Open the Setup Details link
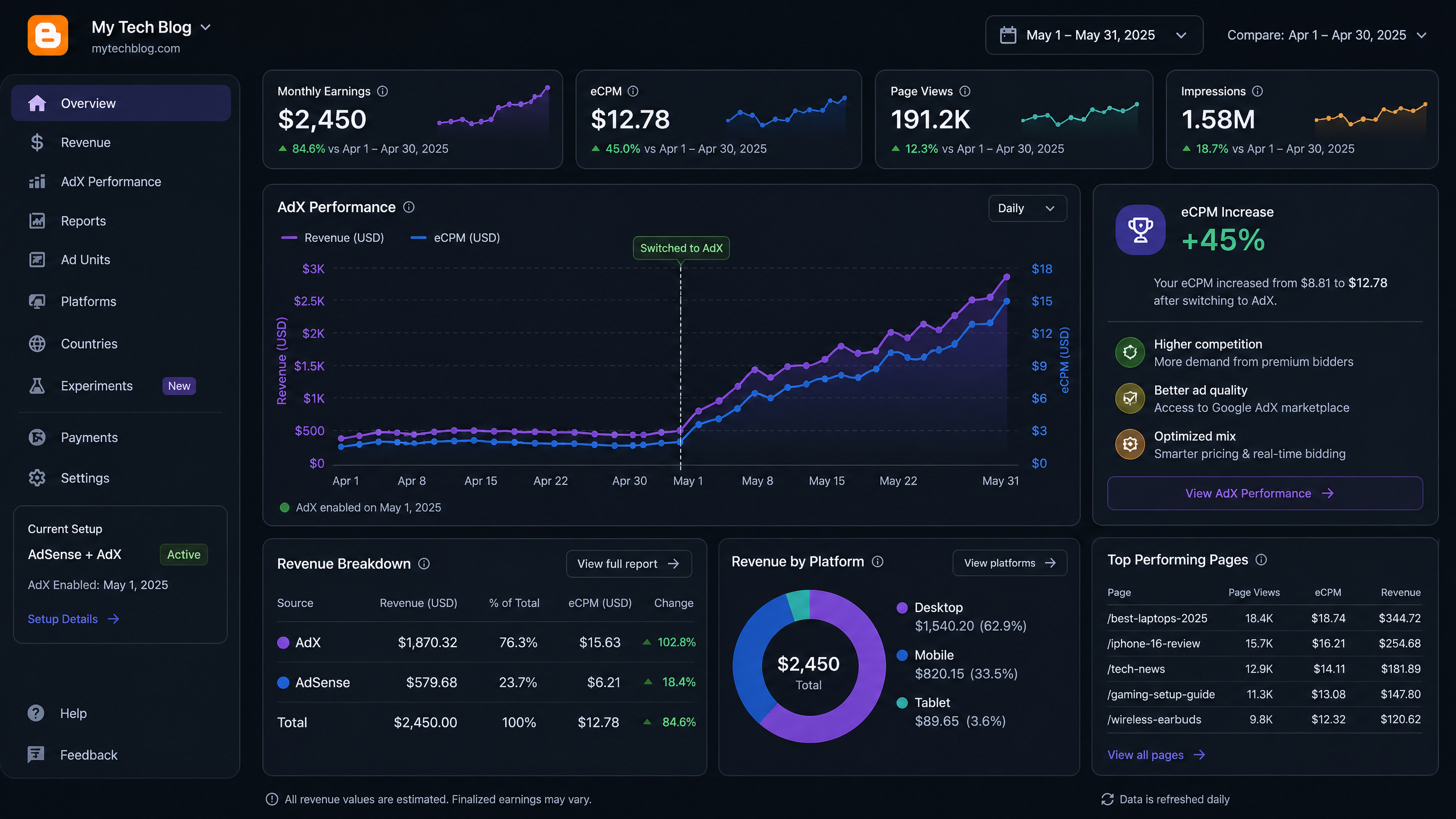This screenshot has width=1456, height=819. (x=73, y=619)
